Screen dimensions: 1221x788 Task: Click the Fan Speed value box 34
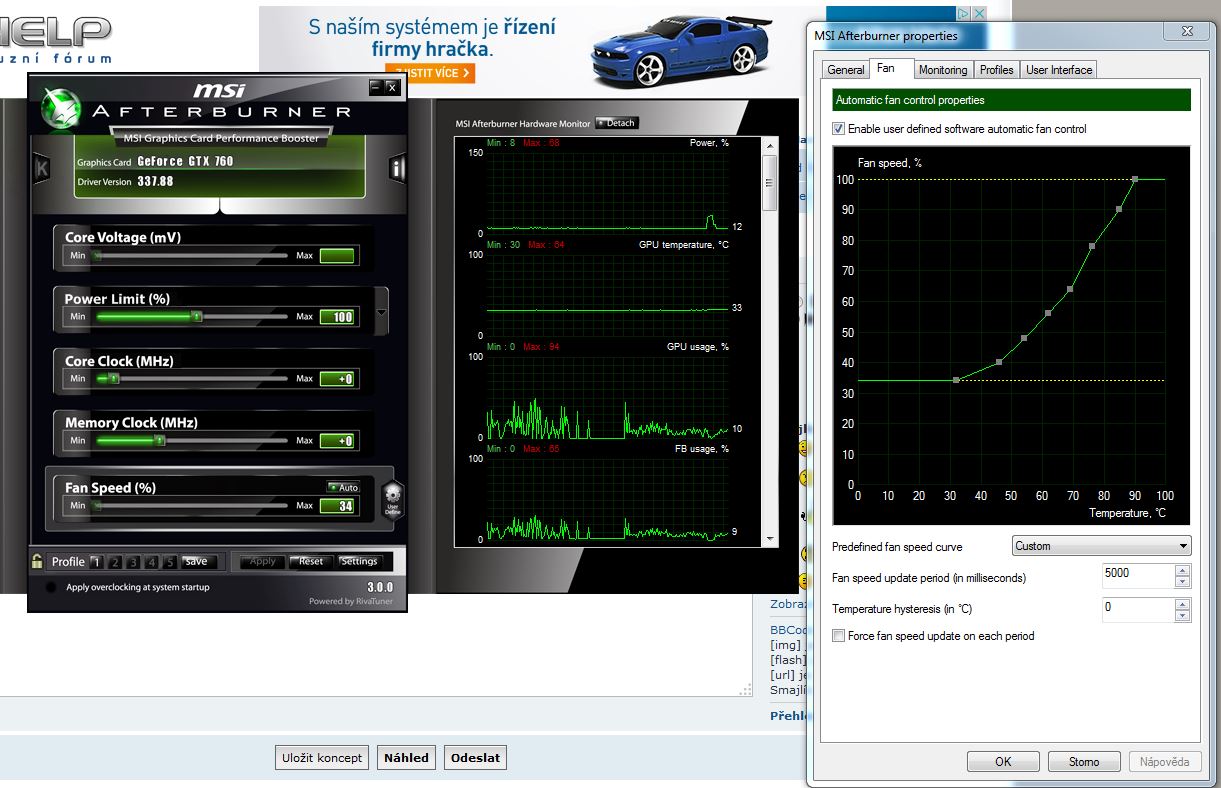(337, 506)
